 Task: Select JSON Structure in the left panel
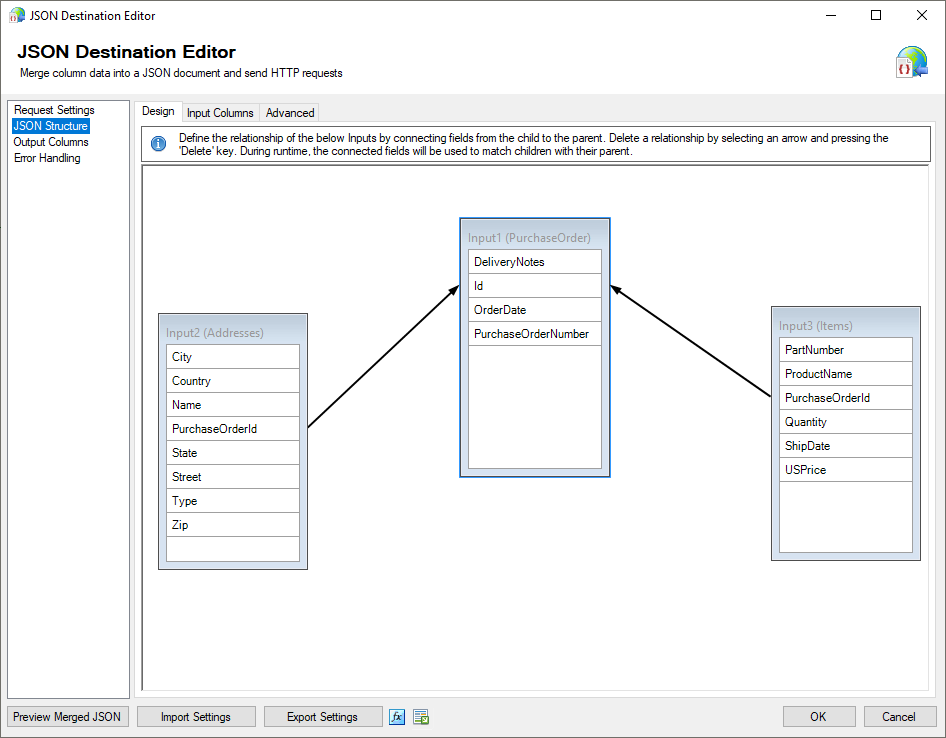50,125
